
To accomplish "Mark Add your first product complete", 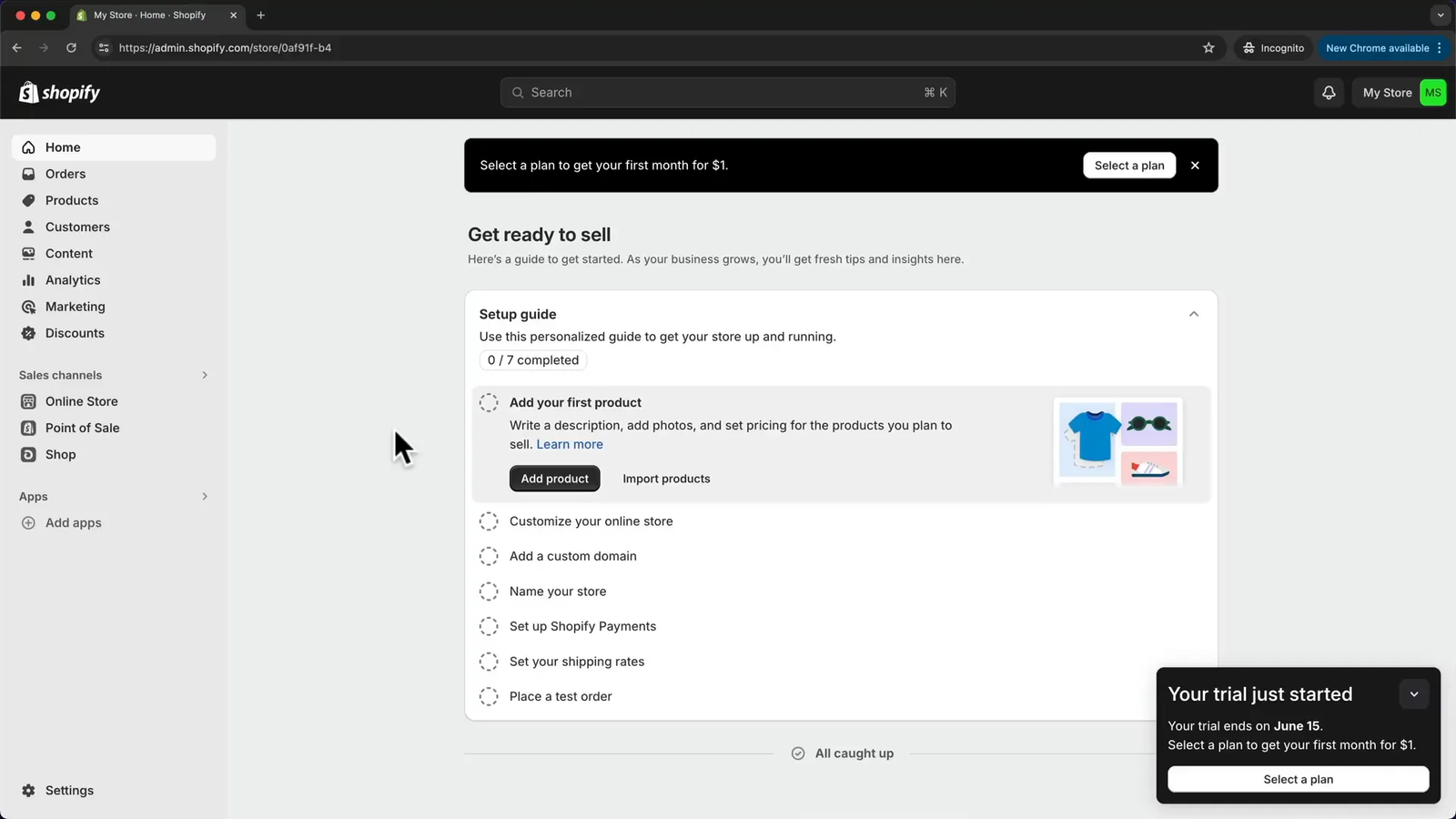I will coord(489,402).
